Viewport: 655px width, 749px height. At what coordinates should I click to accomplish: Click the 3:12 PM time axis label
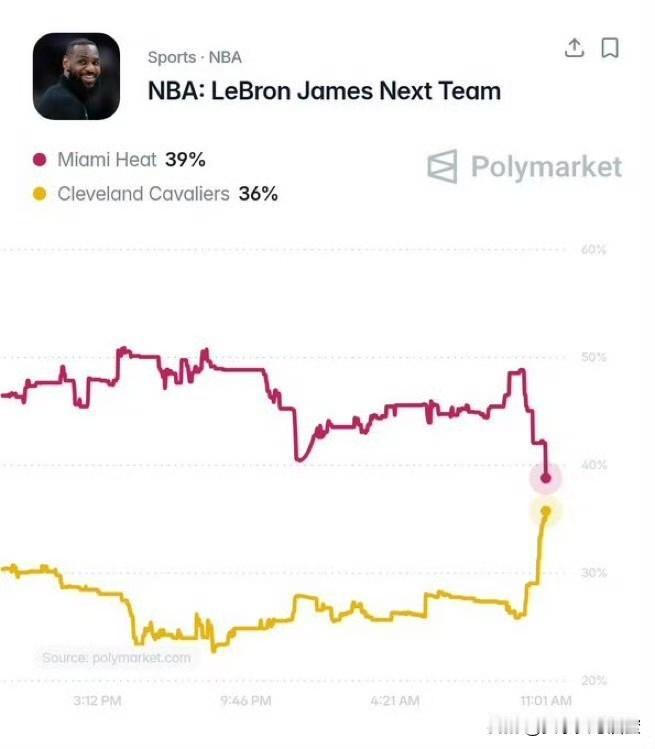tap(97, 701)
